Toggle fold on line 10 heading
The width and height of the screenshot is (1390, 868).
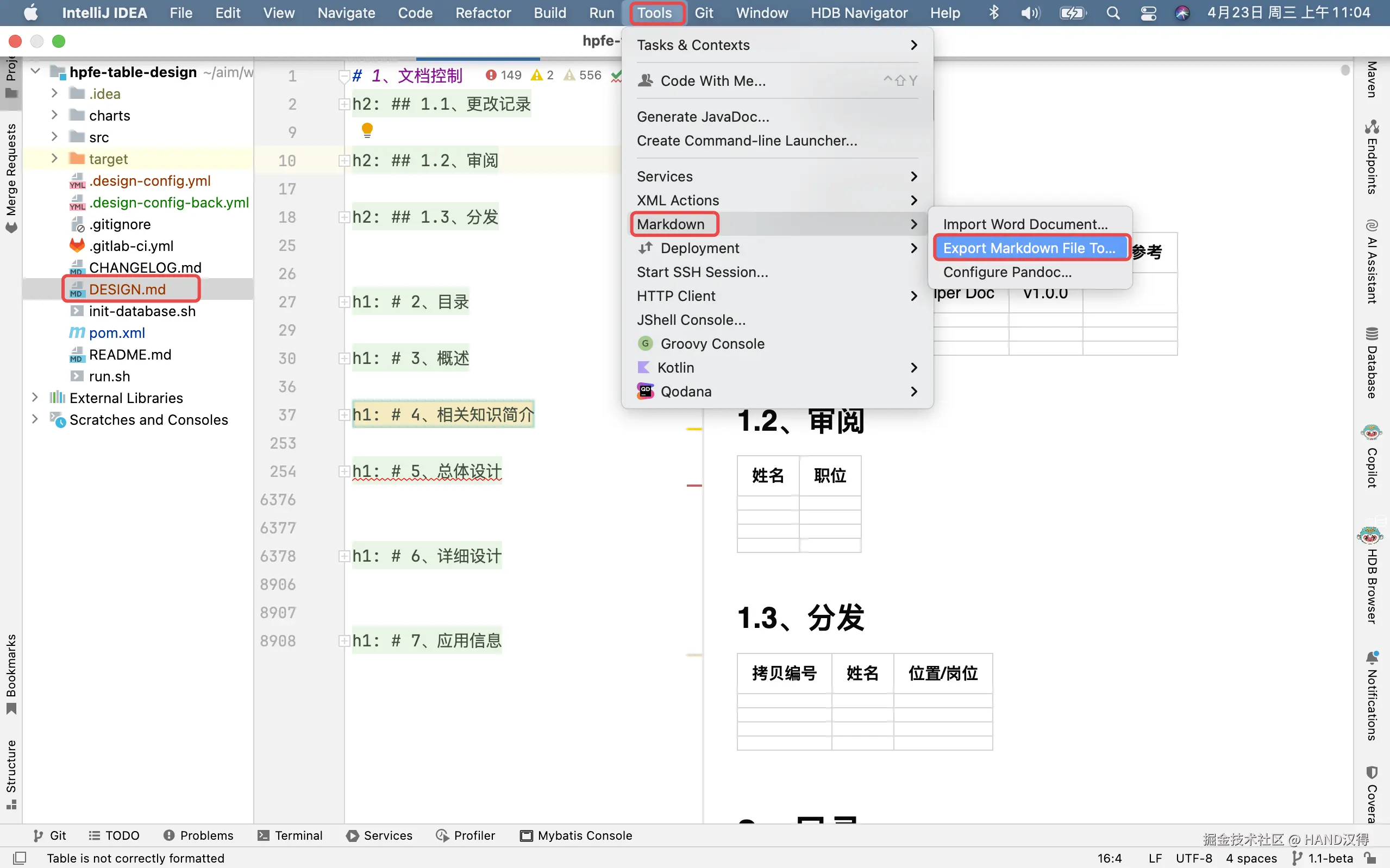click(x=343, y=161)
